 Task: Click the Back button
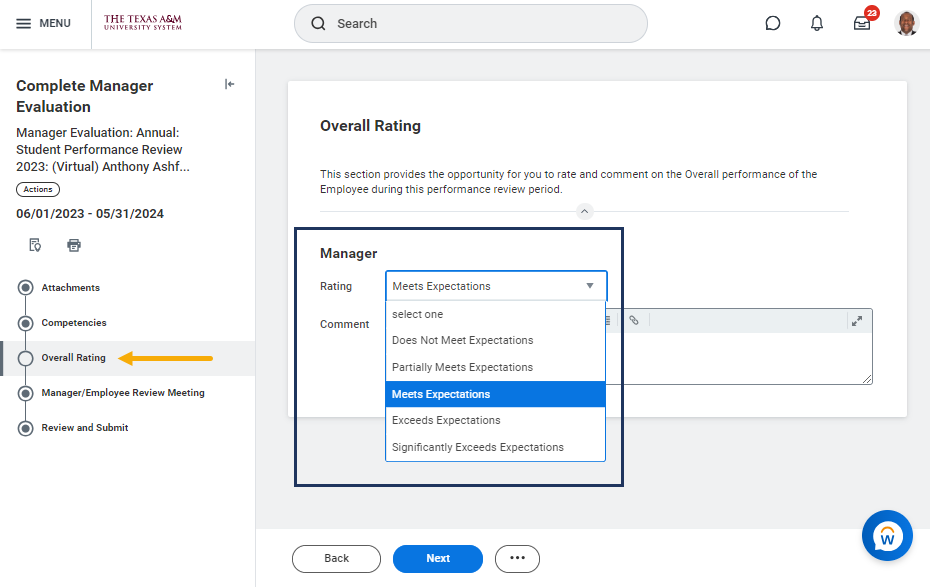[336, 558]
